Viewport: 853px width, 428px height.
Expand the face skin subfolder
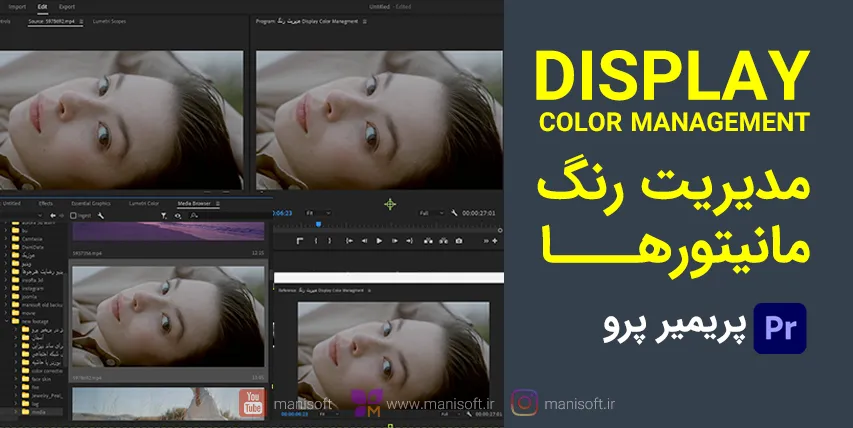(x=16, y=379)
